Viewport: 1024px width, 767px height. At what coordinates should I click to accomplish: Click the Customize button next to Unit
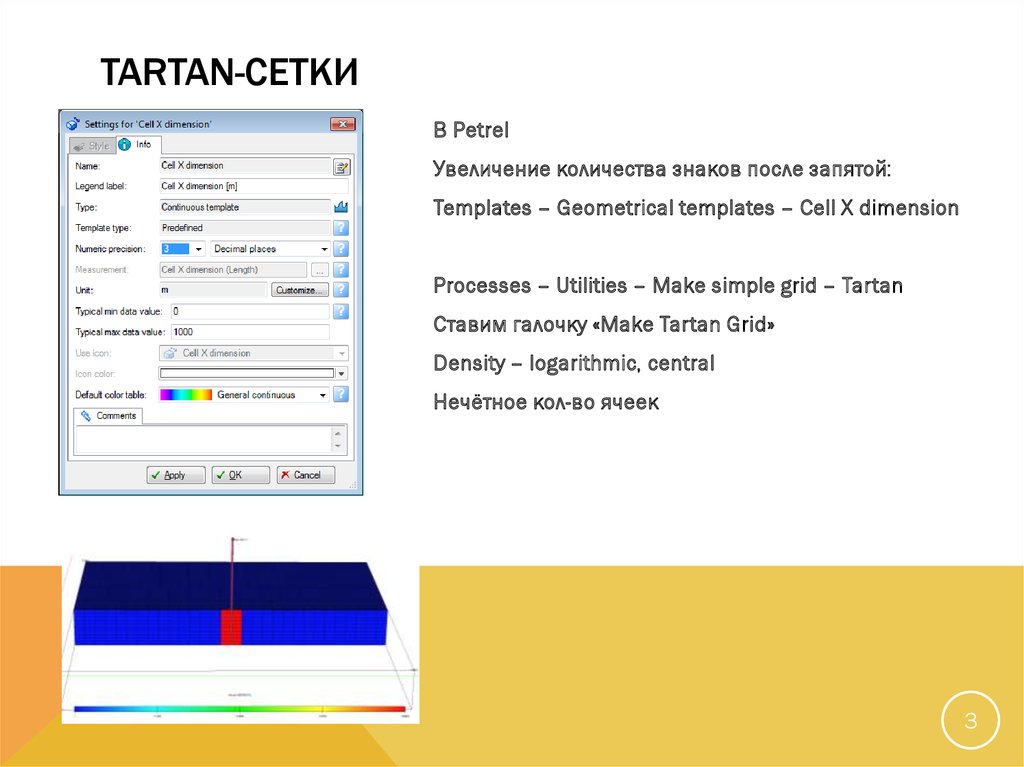point(300,289)
